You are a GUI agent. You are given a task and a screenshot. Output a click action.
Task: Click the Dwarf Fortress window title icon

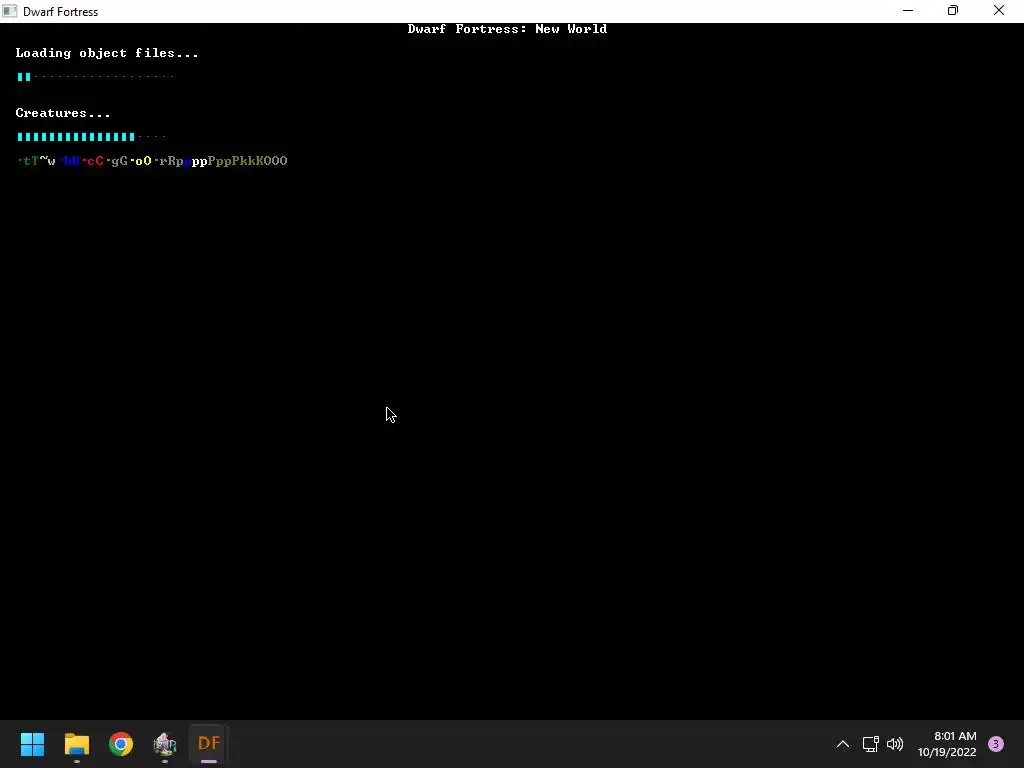point(9,11)
